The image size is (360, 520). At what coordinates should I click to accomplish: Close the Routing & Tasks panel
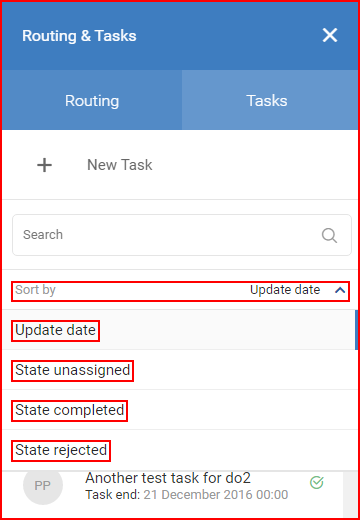click(x=330, y=35)
